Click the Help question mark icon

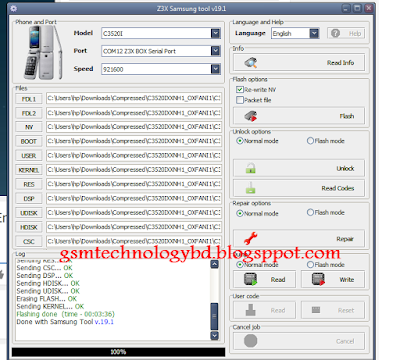336,33
